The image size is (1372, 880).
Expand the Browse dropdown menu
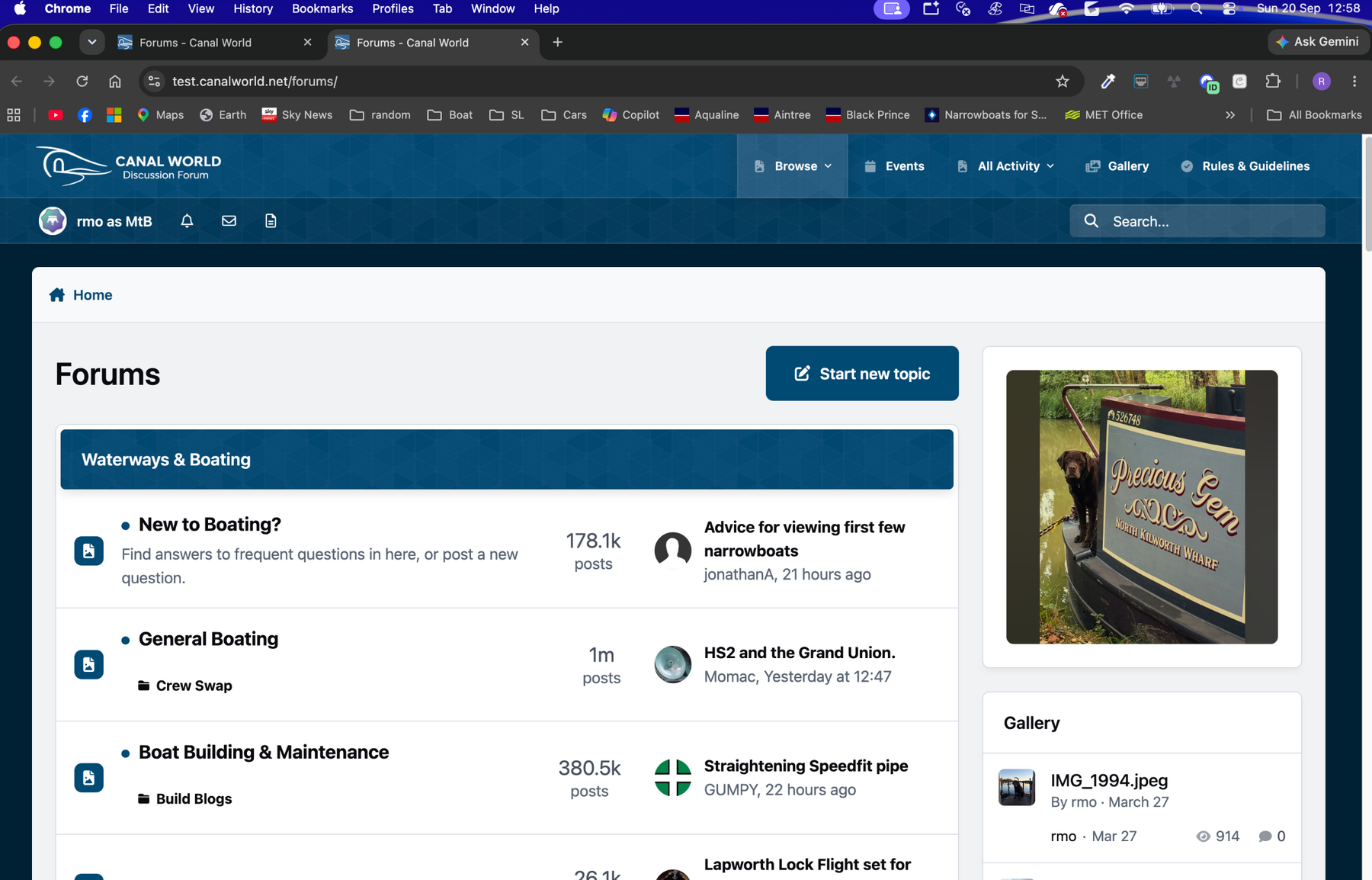coord(793,166)
